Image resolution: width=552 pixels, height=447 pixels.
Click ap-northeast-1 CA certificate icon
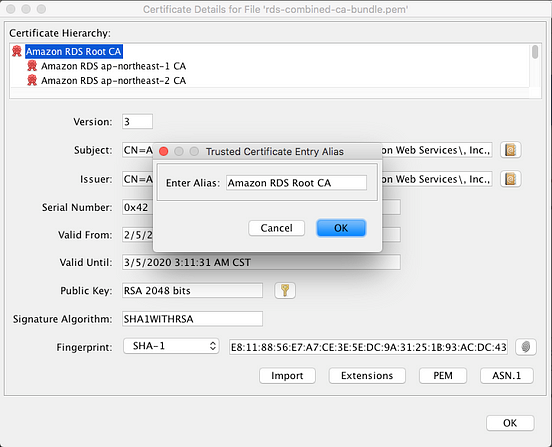(32, 66)
